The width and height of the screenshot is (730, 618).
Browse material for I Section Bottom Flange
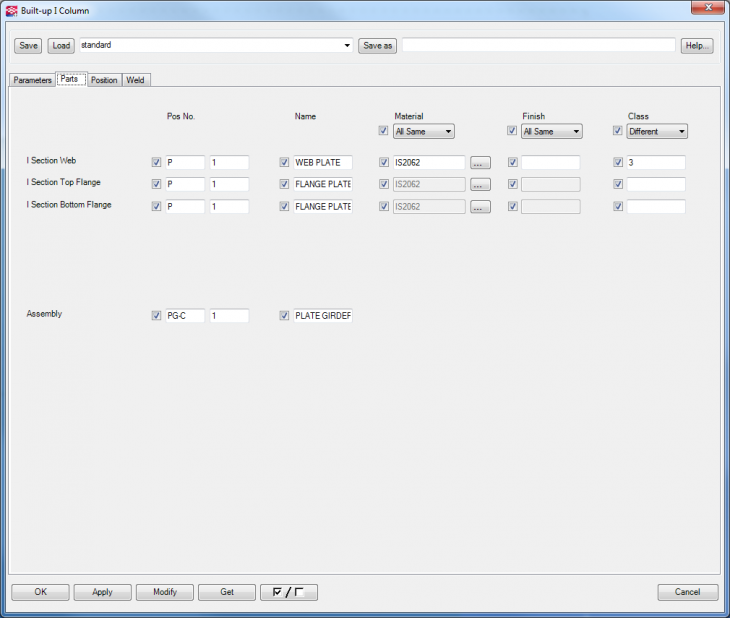pyautogui.click(x=480, y=206)
